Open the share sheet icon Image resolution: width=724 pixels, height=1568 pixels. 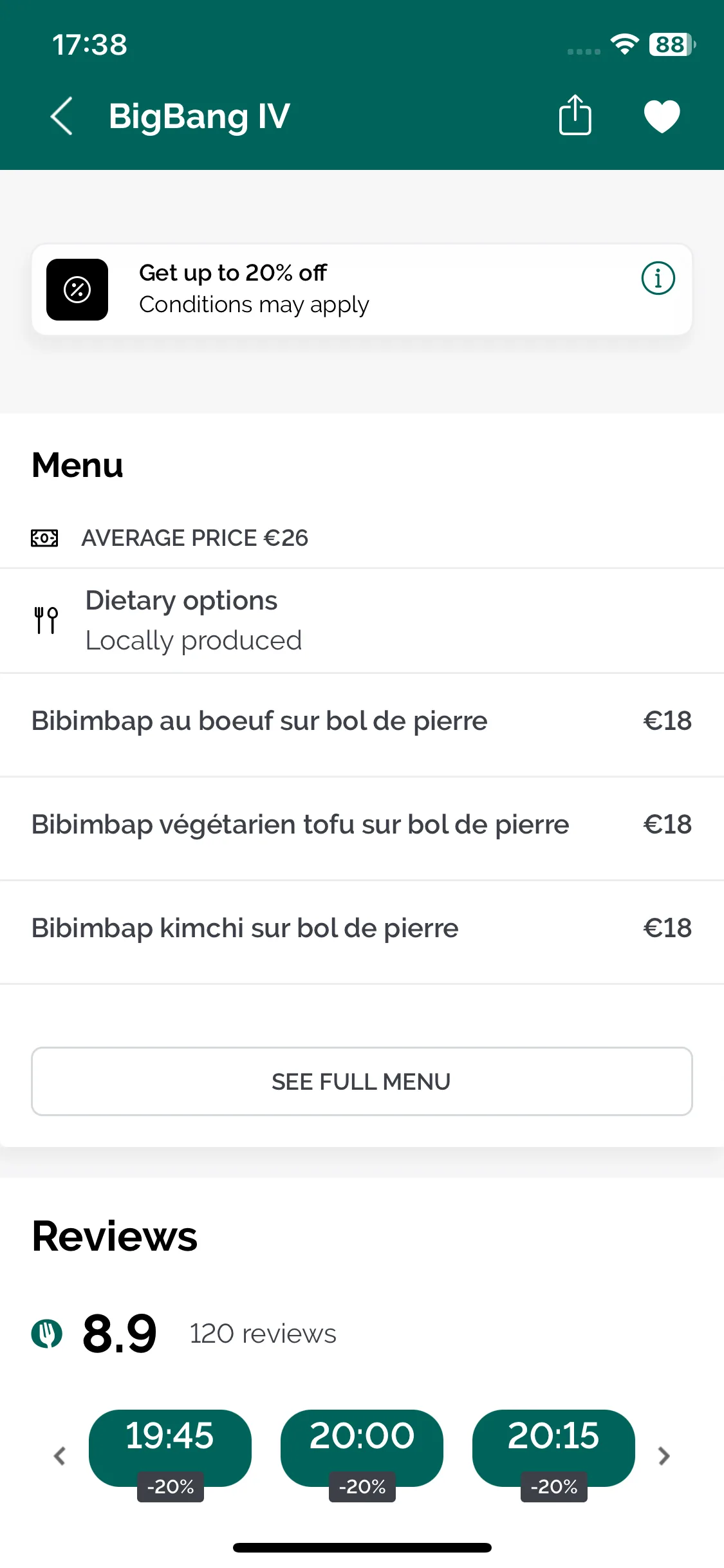[x=575, y=115]
